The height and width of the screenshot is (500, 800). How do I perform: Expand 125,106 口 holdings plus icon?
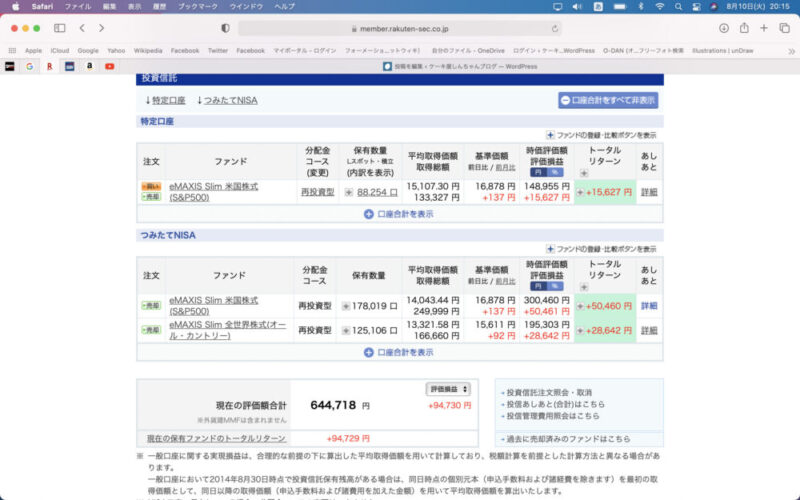pos(346,331)
